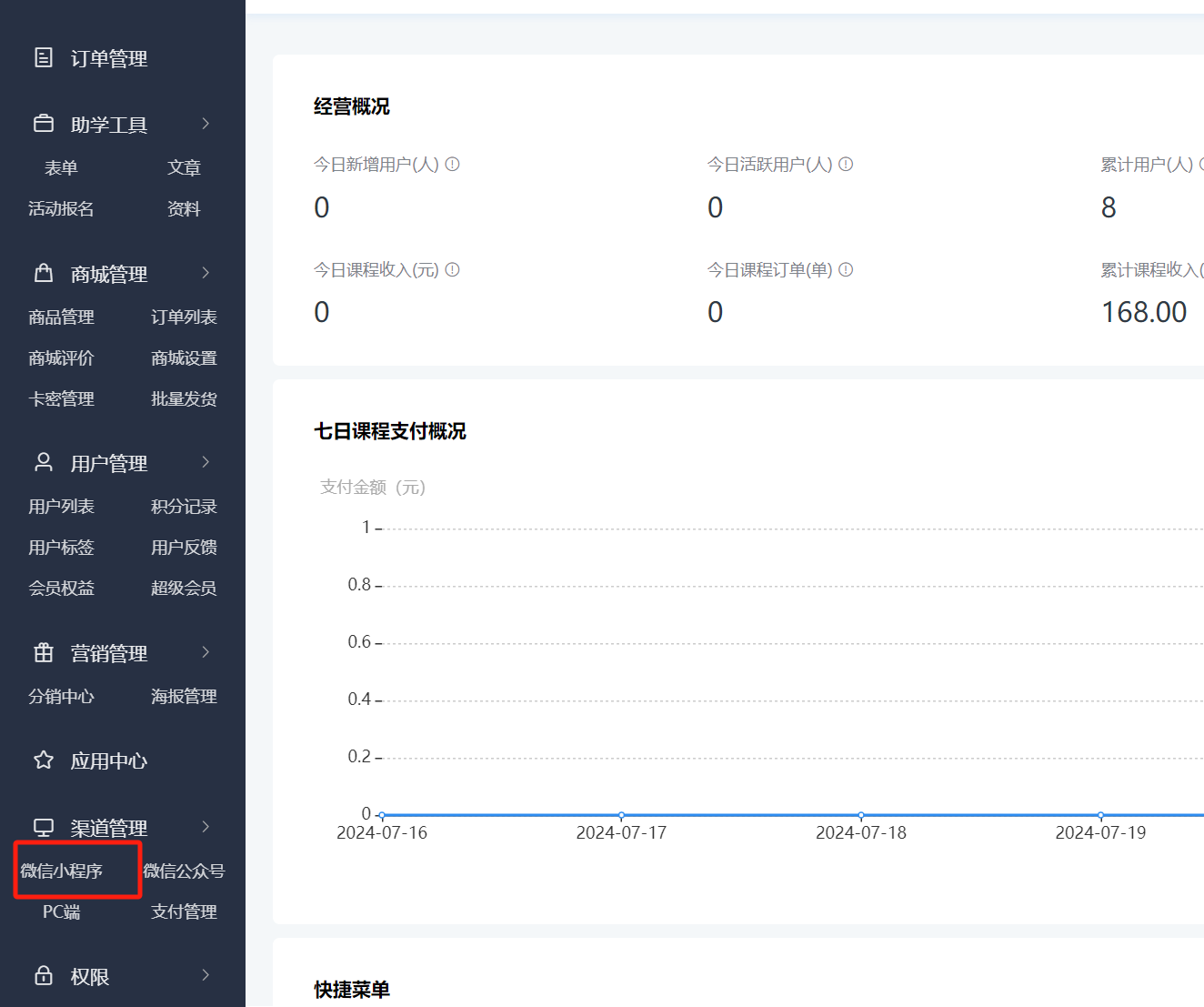
Task: Click the 订单管理 document icon
Action: (44, 58)
